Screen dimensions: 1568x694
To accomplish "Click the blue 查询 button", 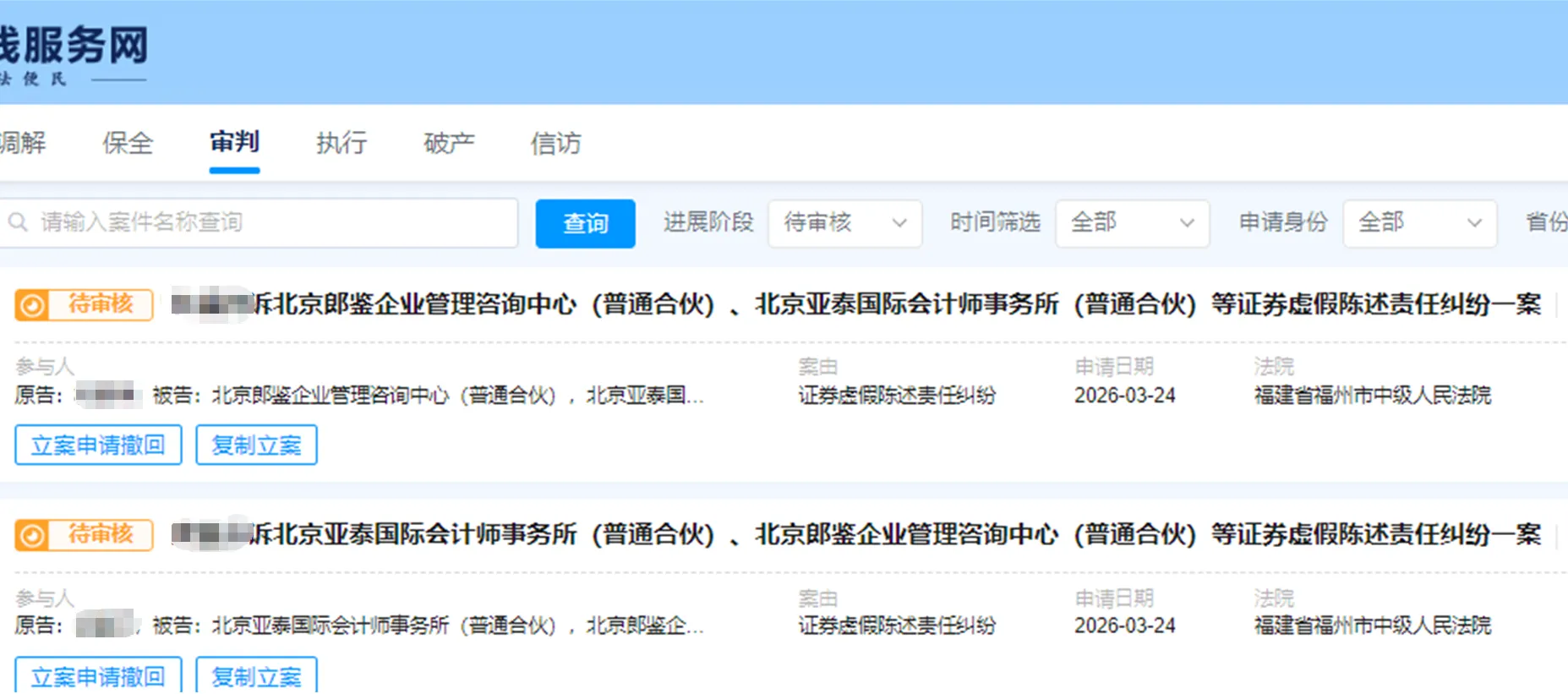I will (585, 223).
